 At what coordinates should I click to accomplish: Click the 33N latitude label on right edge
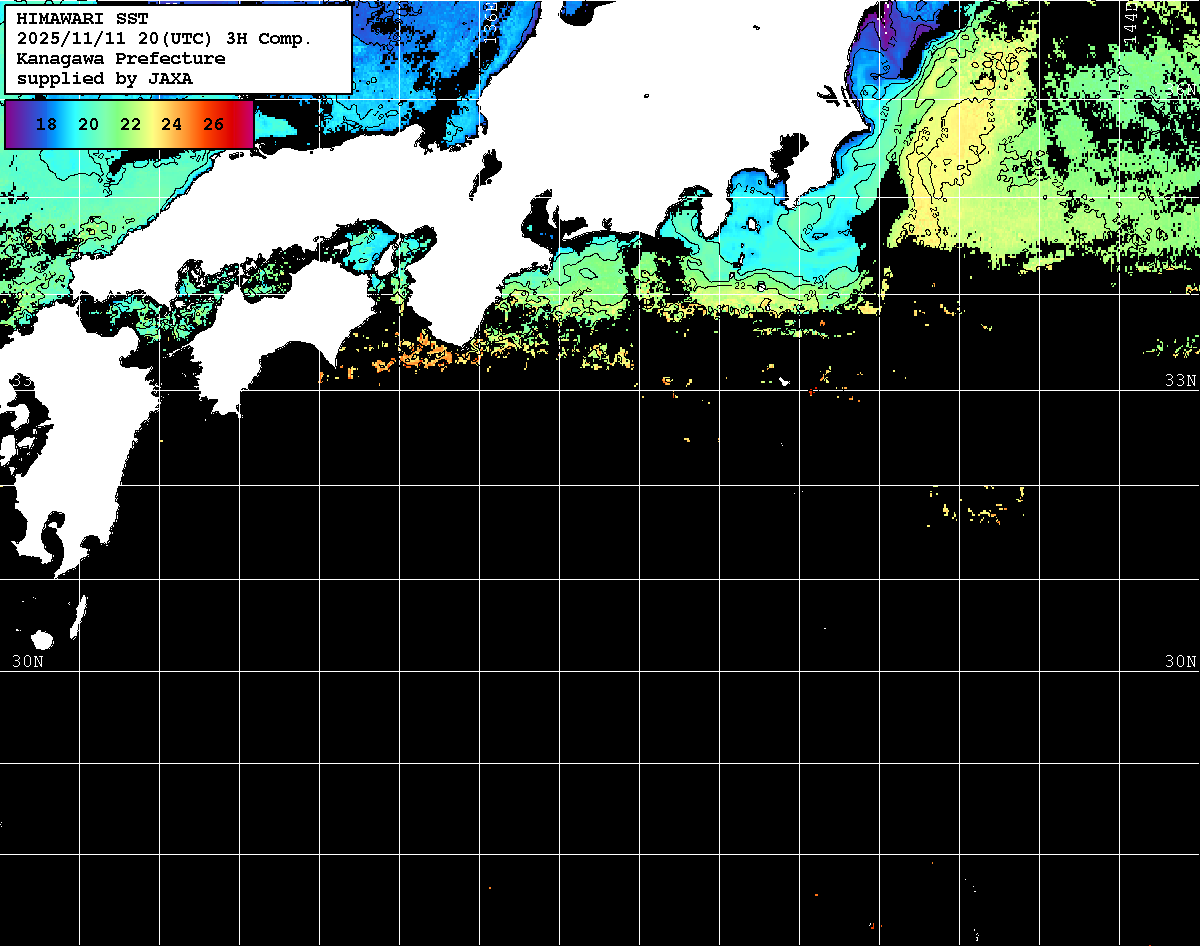1180,381
